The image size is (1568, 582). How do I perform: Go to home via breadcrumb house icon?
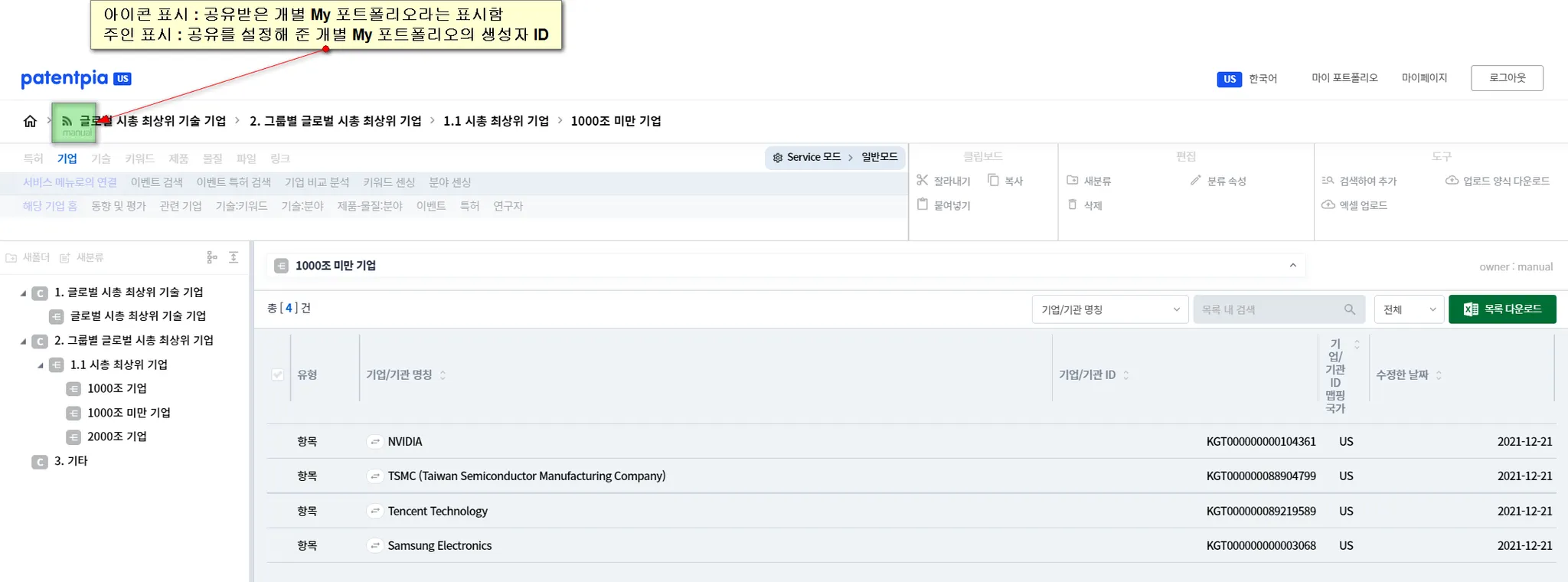pos(30,121)
